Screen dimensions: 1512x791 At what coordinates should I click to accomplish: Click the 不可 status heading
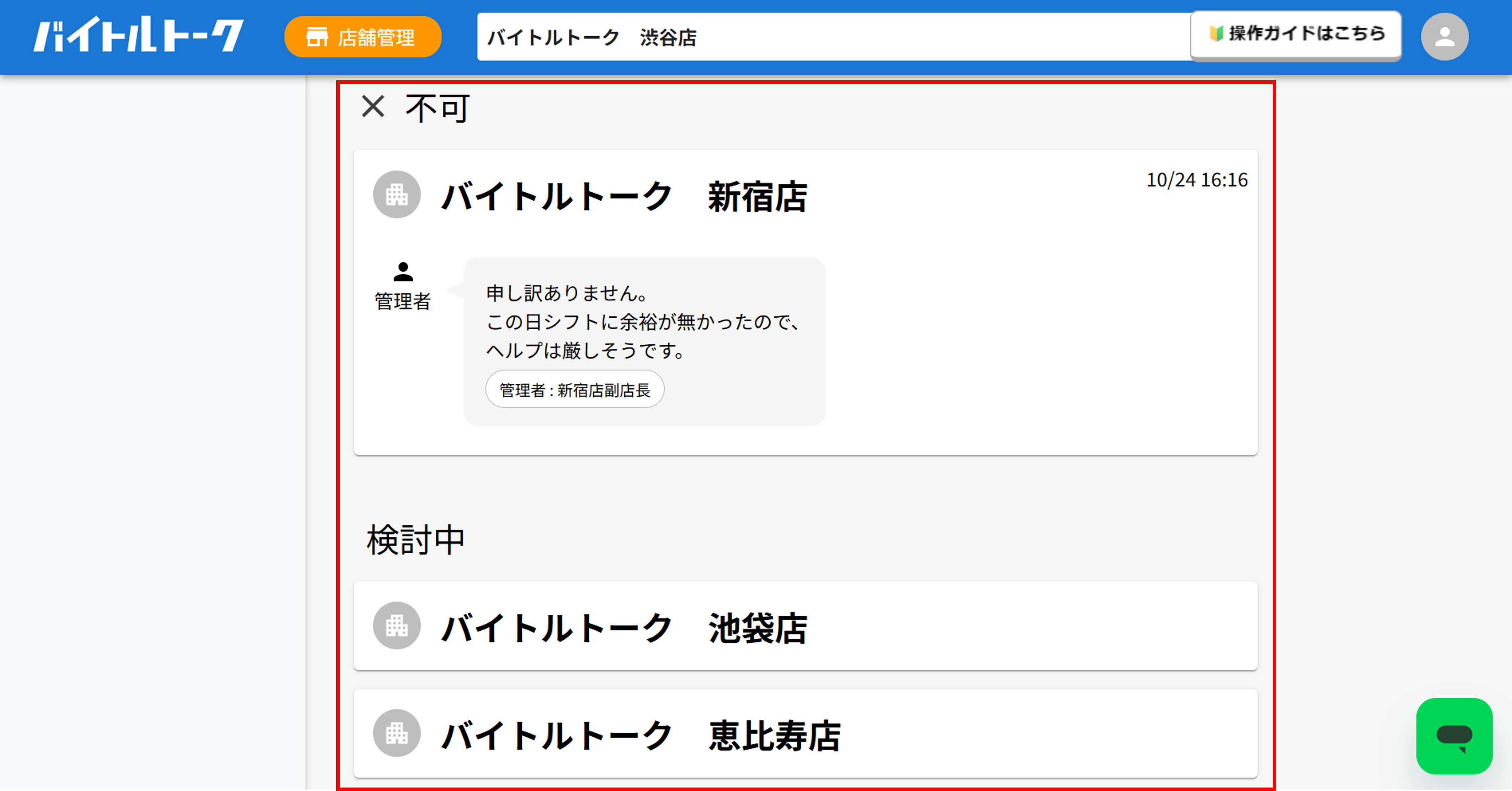click(438, 108)
